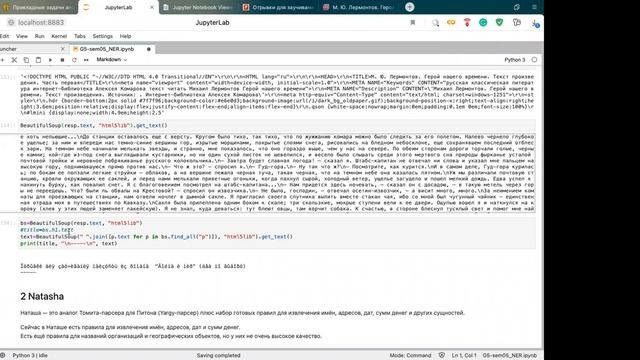The image size is (640, 360).
Task: Cut the selected cell with scissors icon
Action: (x=14, y=60)
